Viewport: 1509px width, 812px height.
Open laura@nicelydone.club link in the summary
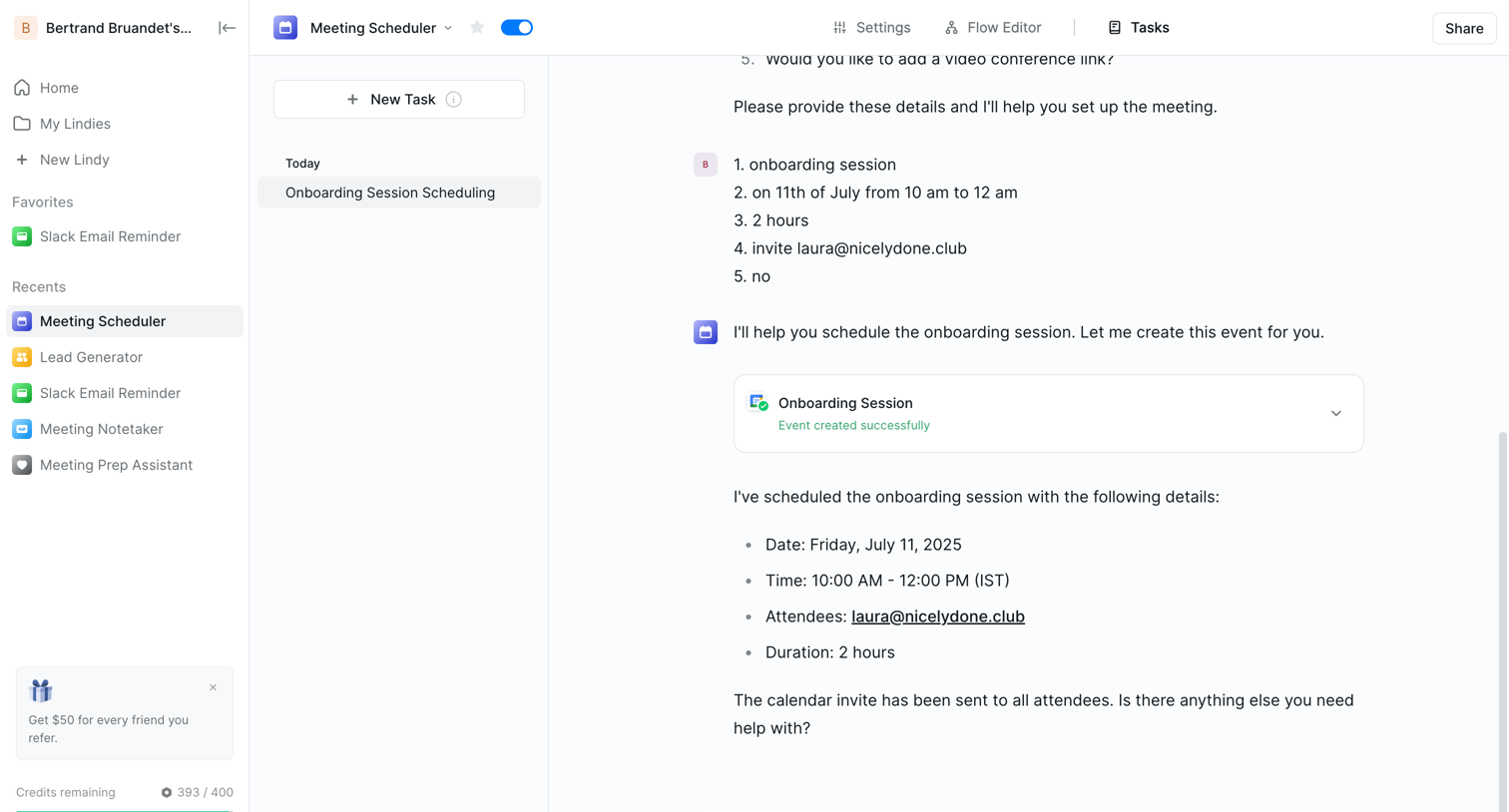click(x=937, y=616)
